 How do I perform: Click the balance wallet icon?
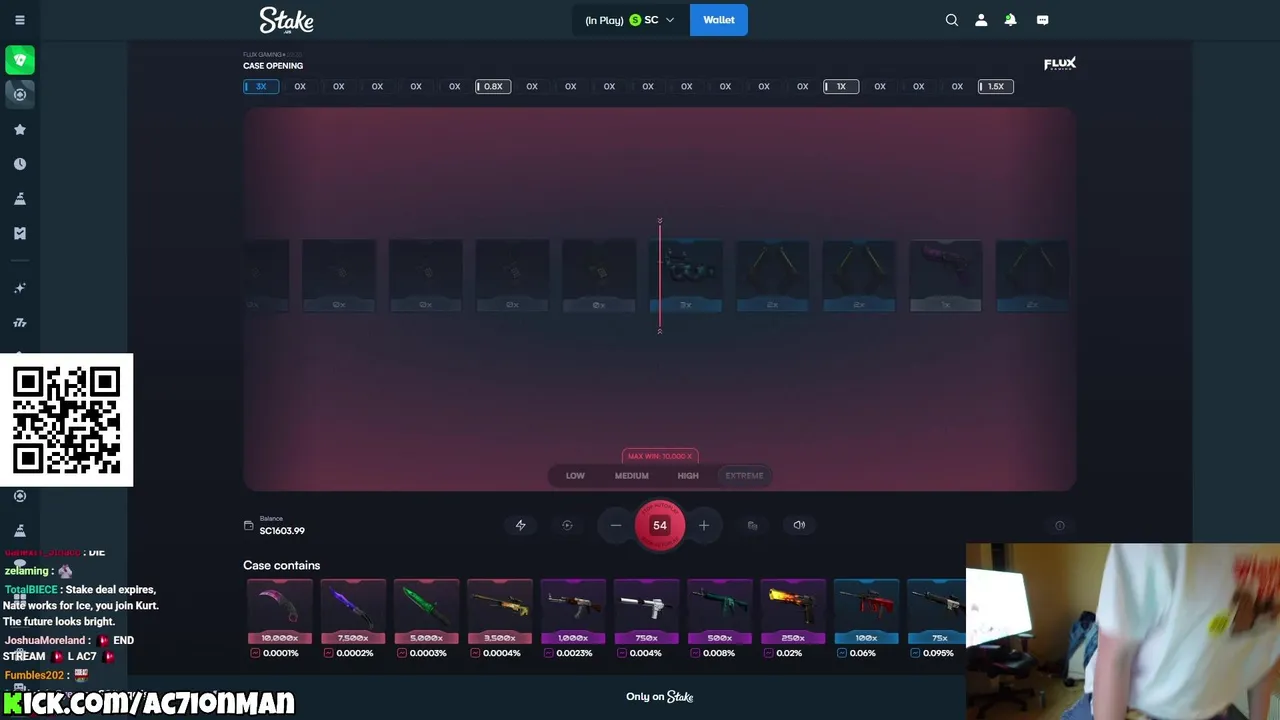click(249, 525)
